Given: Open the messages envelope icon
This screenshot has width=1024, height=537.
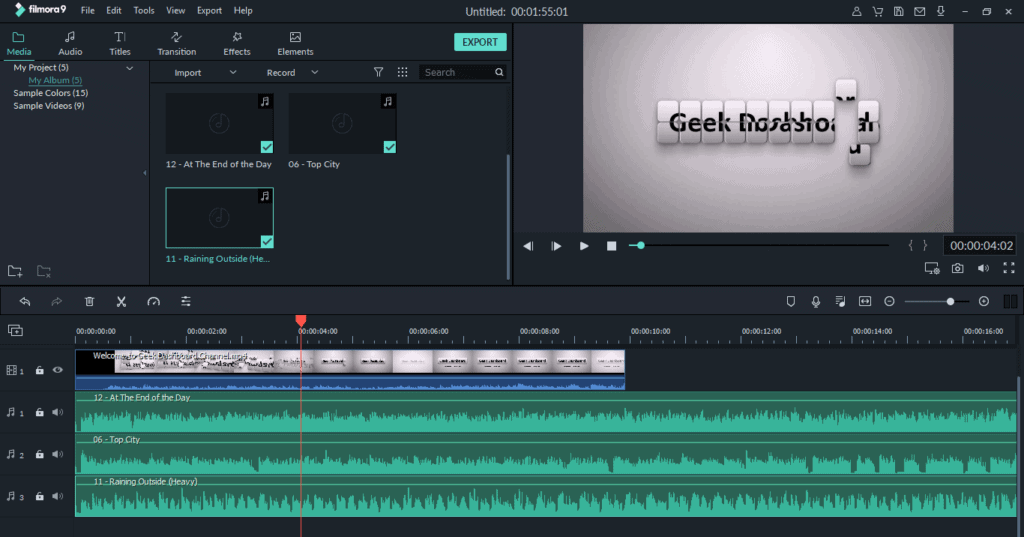Looking at the screenshot, I should click(x=920, y=11).
